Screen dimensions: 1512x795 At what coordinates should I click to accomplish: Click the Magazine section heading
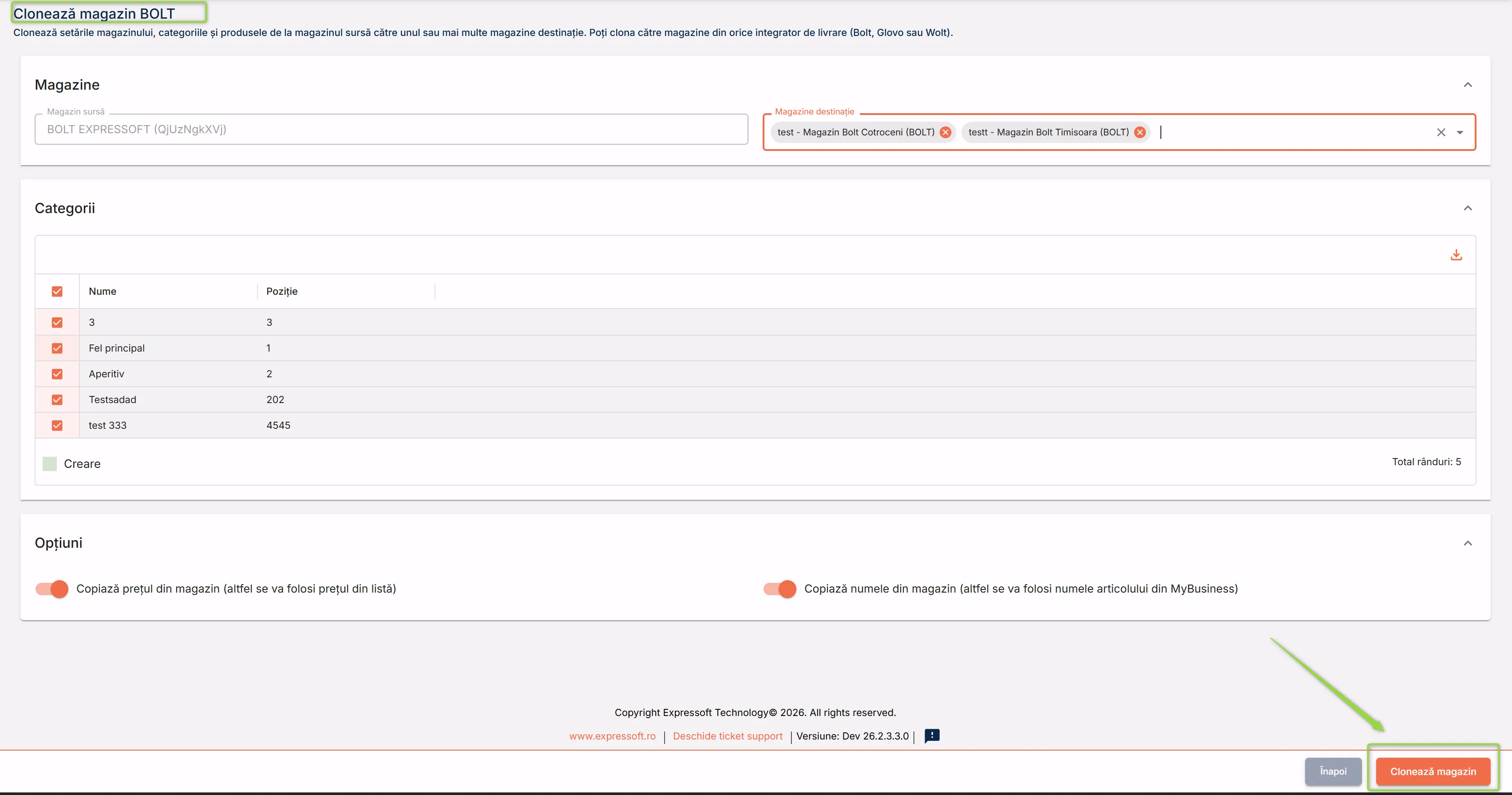pos(67,84)
